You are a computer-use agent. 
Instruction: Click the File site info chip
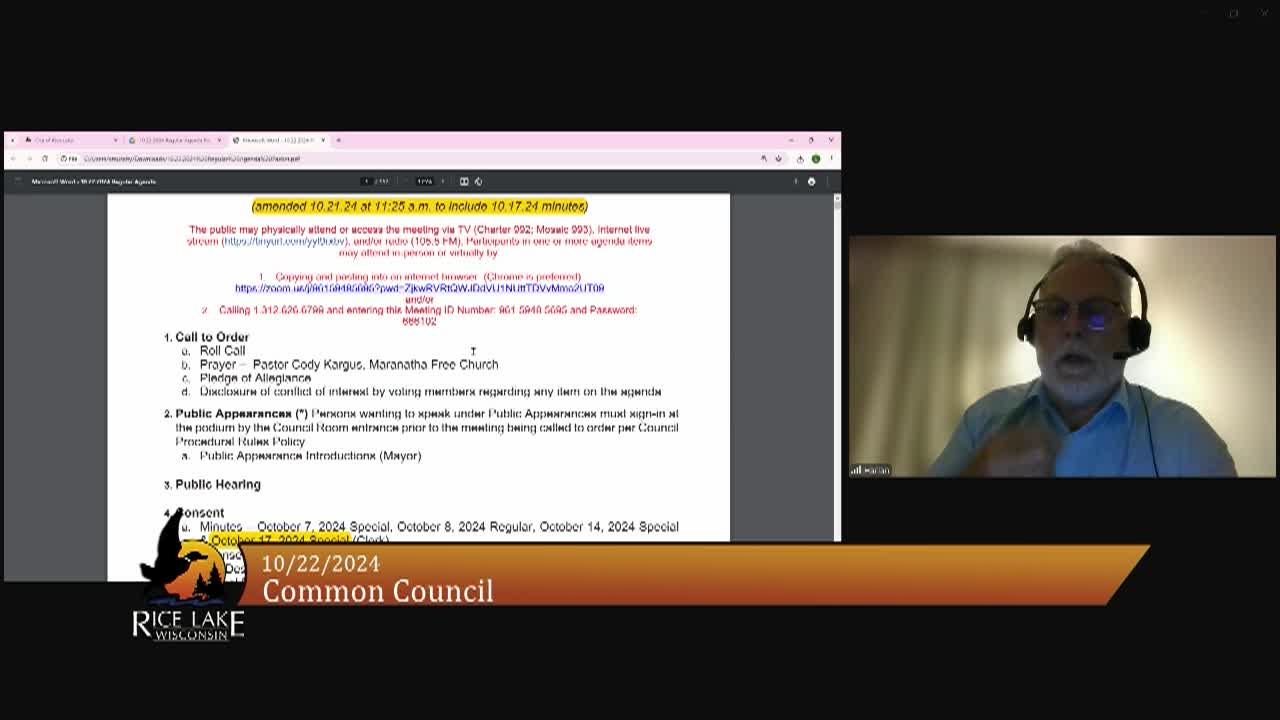69,158
